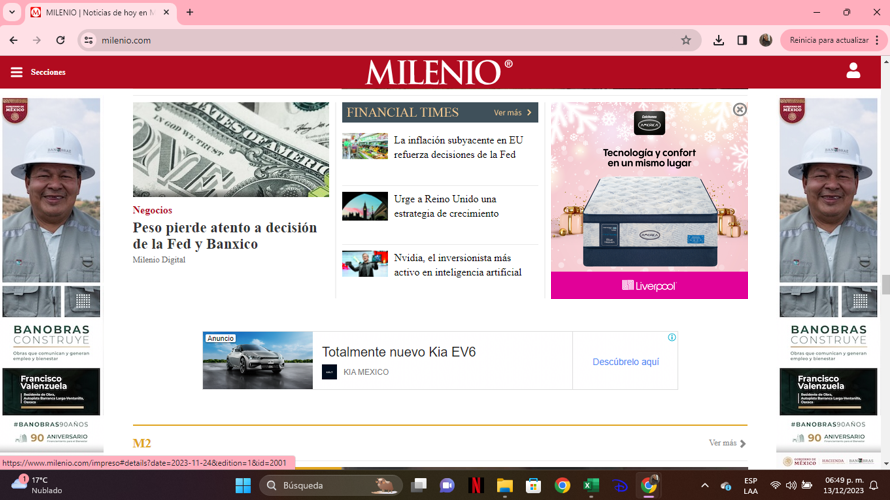The height and width of the screenshot is (500, 890).
Task: Bookmark this page with the star icon
Action: [x=686, y=40]
